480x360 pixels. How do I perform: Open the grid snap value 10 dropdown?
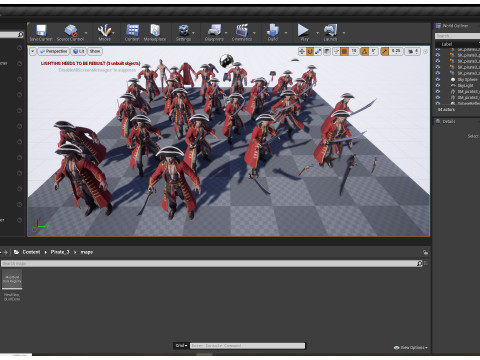pyautogui.click(x=354, y=51)
